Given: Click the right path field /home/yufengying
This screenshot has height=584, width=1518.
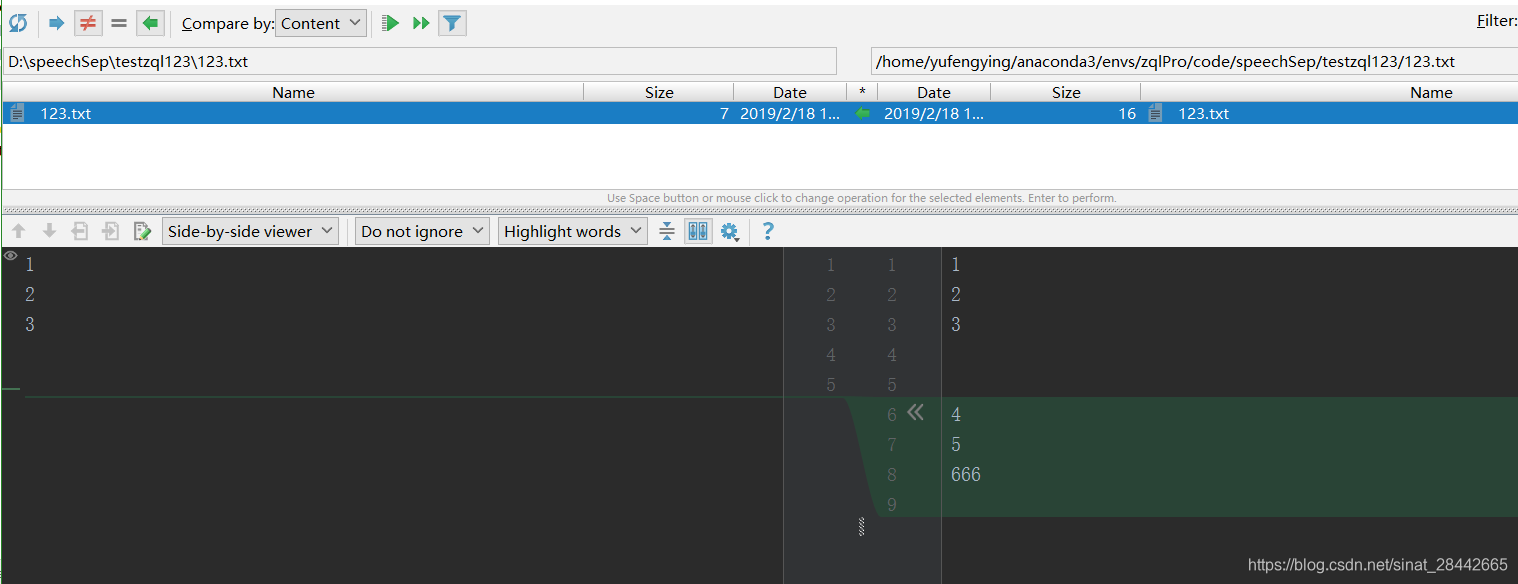Looking at the screenshot, I should 1194,62.
